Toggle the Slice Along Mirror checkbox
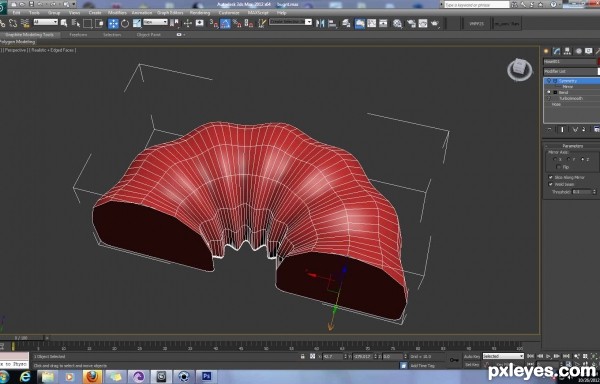This screenshot has width=600, height=384. (x=551, y=177)
